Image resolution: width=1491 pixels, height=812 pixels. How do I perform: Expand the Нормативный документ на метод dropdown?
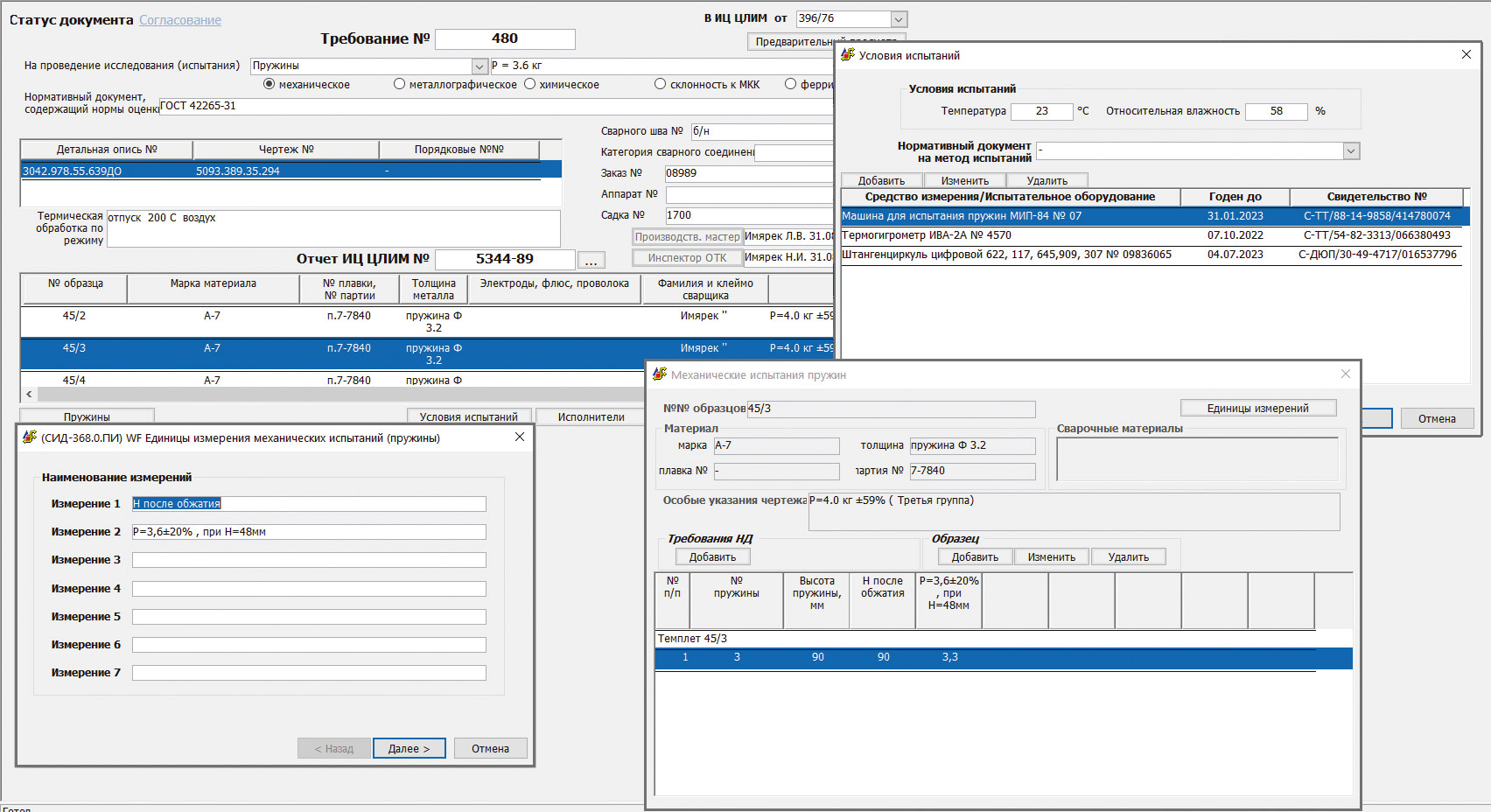point(1351,151)
